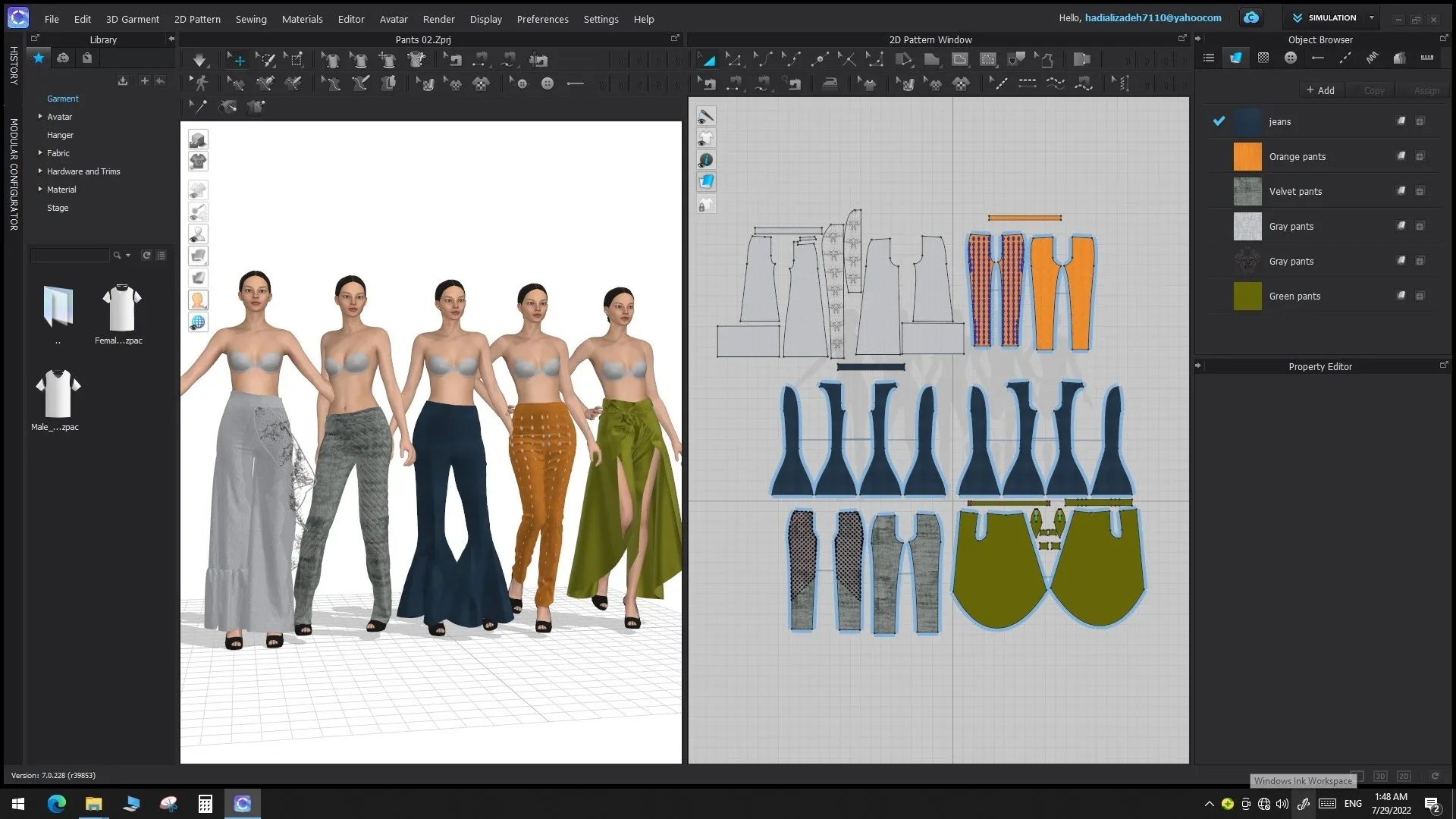Open the Button tab in Object Browser

1291,58
